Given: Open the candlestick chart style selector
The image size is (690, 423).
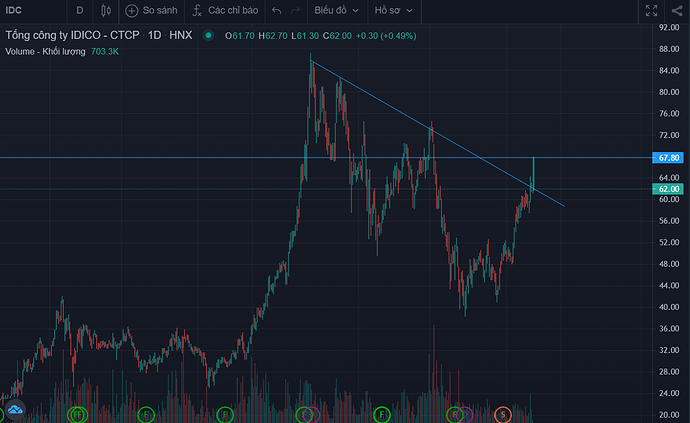Looking at the screenshot, I should pyautogui.click(x=106, y=11).
